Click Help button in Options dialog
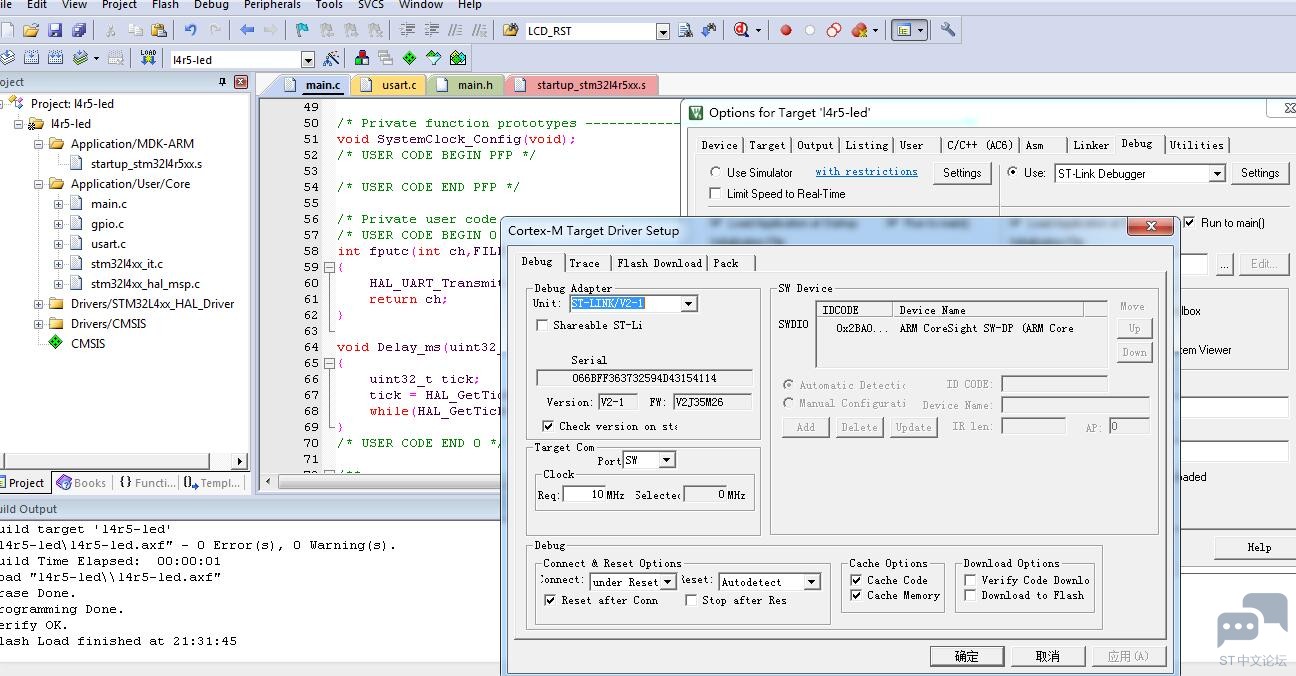 point(1259,547)
